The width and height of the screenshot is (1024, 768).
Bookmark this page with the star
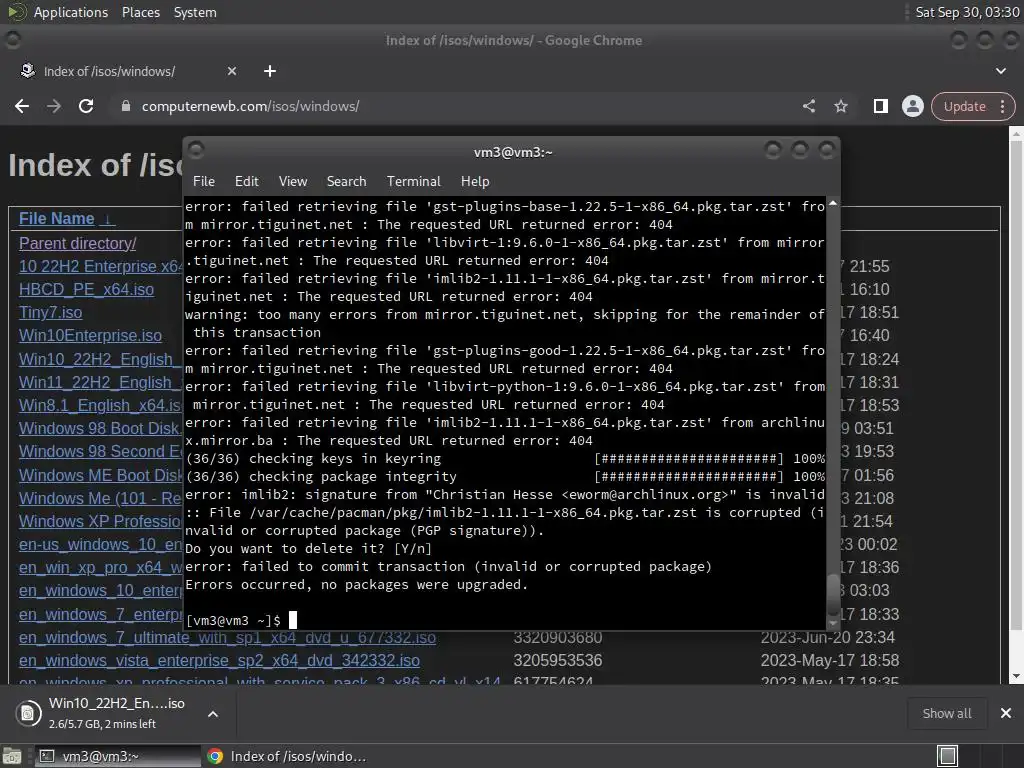click(x=841, y=106)
